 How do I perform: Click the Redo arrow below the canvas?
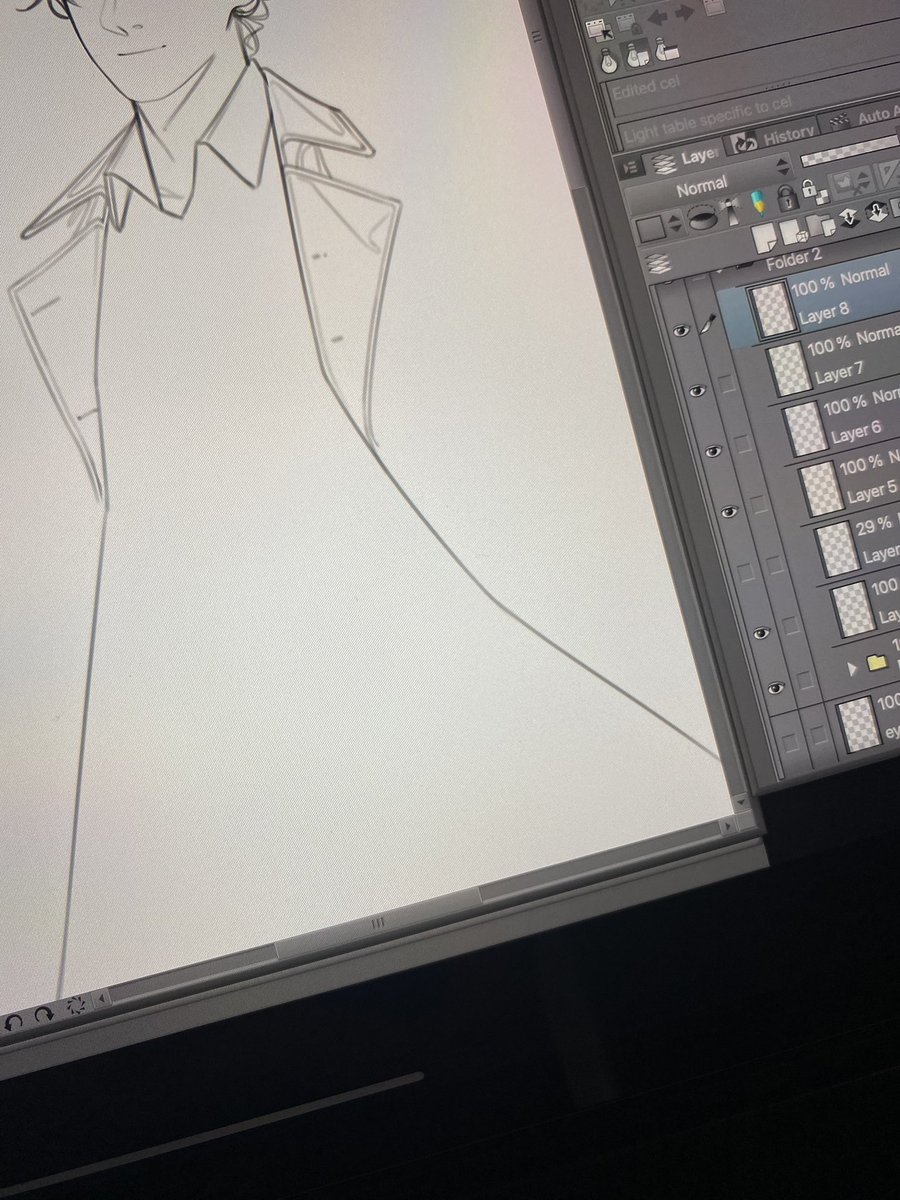(x=42, y=1014)
